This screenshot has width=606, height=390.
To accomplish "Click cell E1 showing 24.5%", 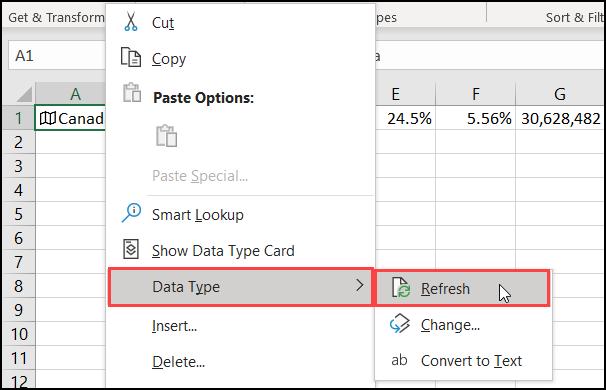I will [405, 118].
